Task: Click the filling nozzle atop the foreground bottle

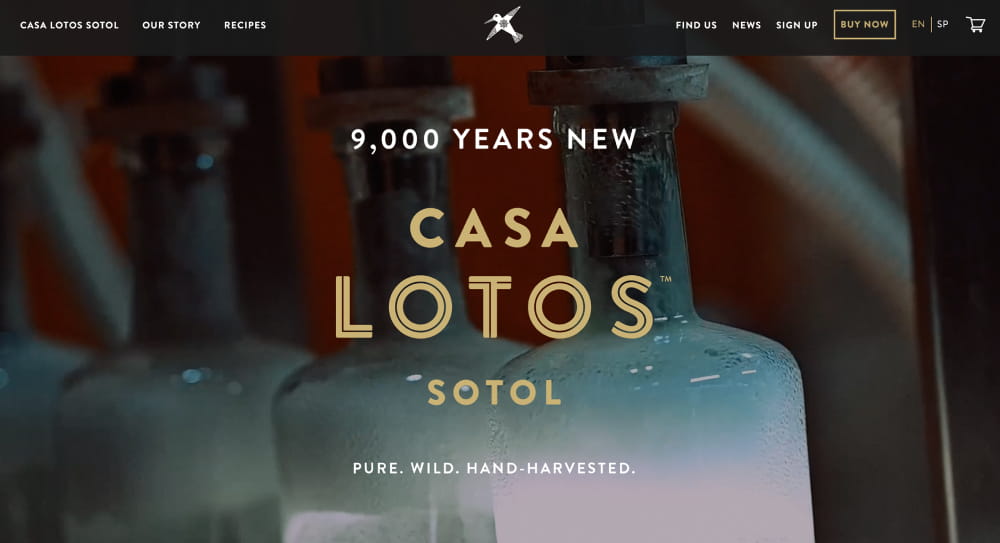Action: coord(619,80)
